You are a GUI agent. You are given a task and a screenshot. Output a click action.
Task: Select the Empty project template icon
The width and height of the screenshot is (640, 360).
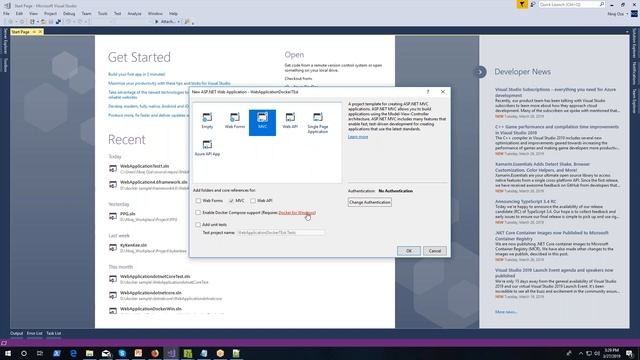pos(207,118)
